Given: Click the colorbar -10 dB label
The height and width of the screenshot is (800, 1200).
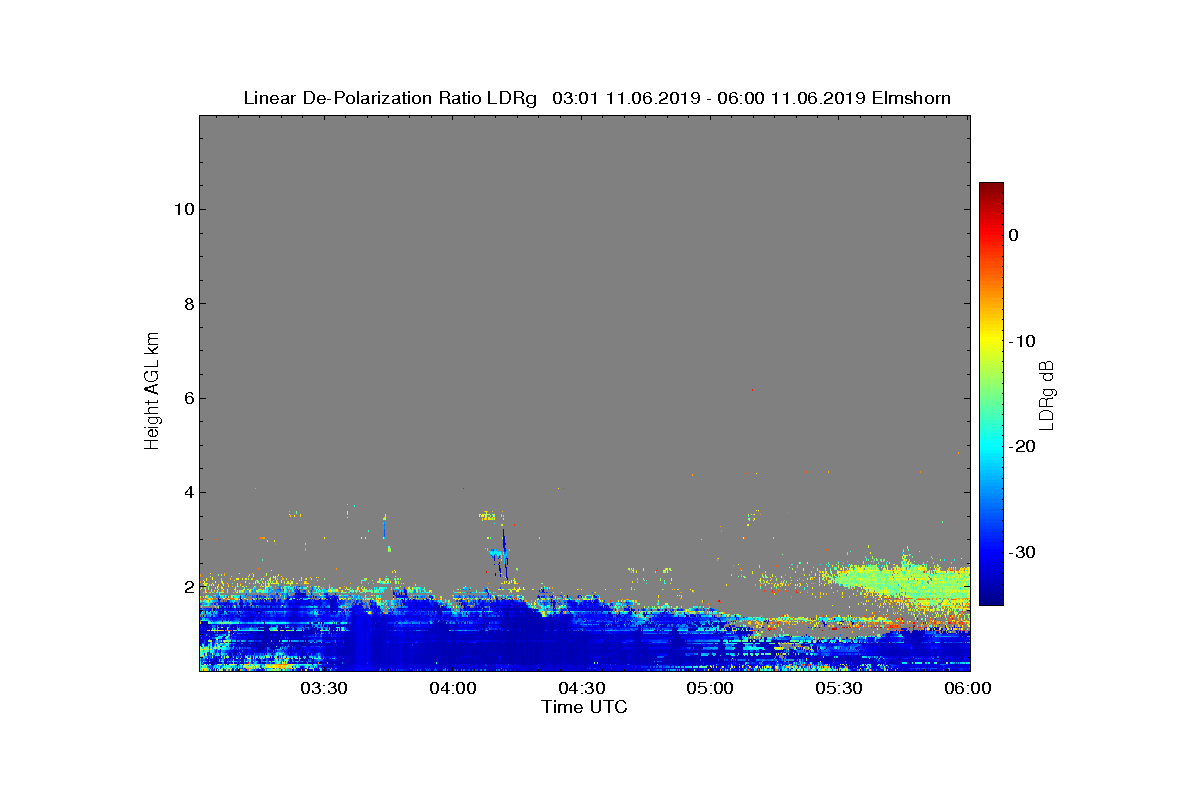Looking at the screenshot, I should pos(1022,341).
